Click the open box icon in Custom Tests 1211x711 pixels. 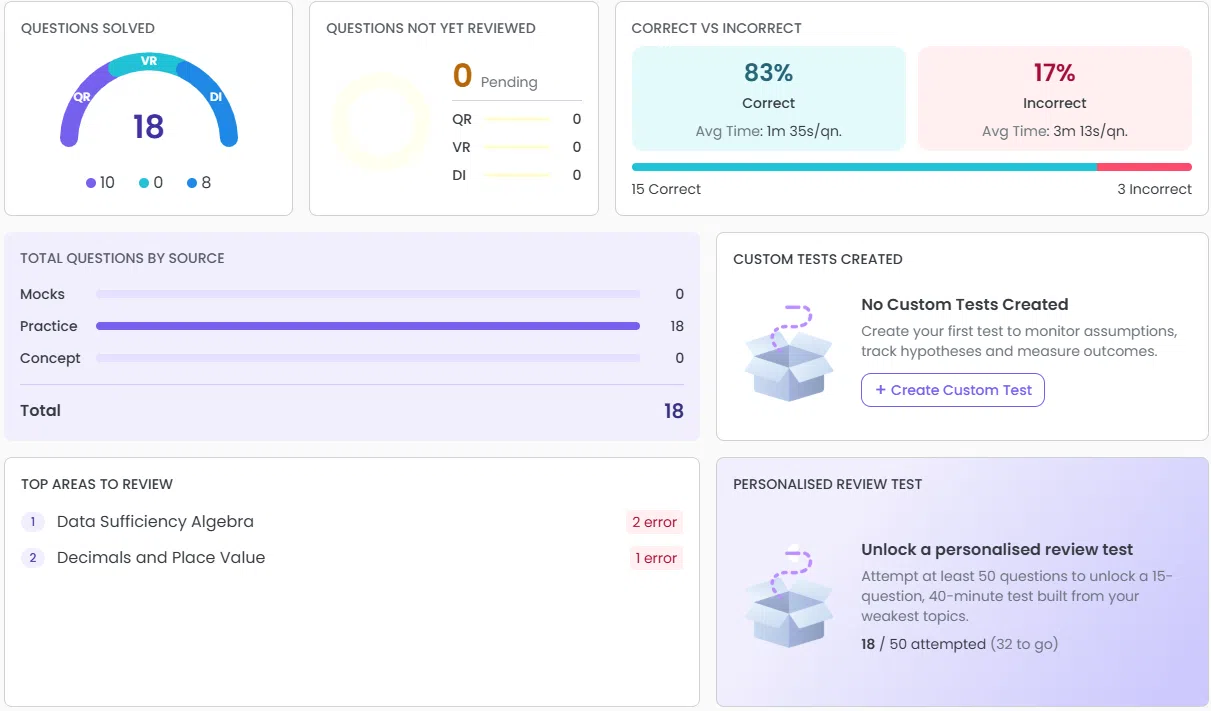[789, 353]
